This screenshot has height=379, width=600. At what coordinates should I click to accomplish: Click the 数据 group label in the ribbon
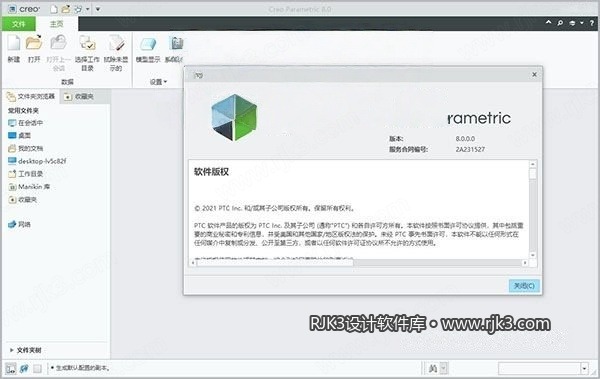[x=67, y=82]
